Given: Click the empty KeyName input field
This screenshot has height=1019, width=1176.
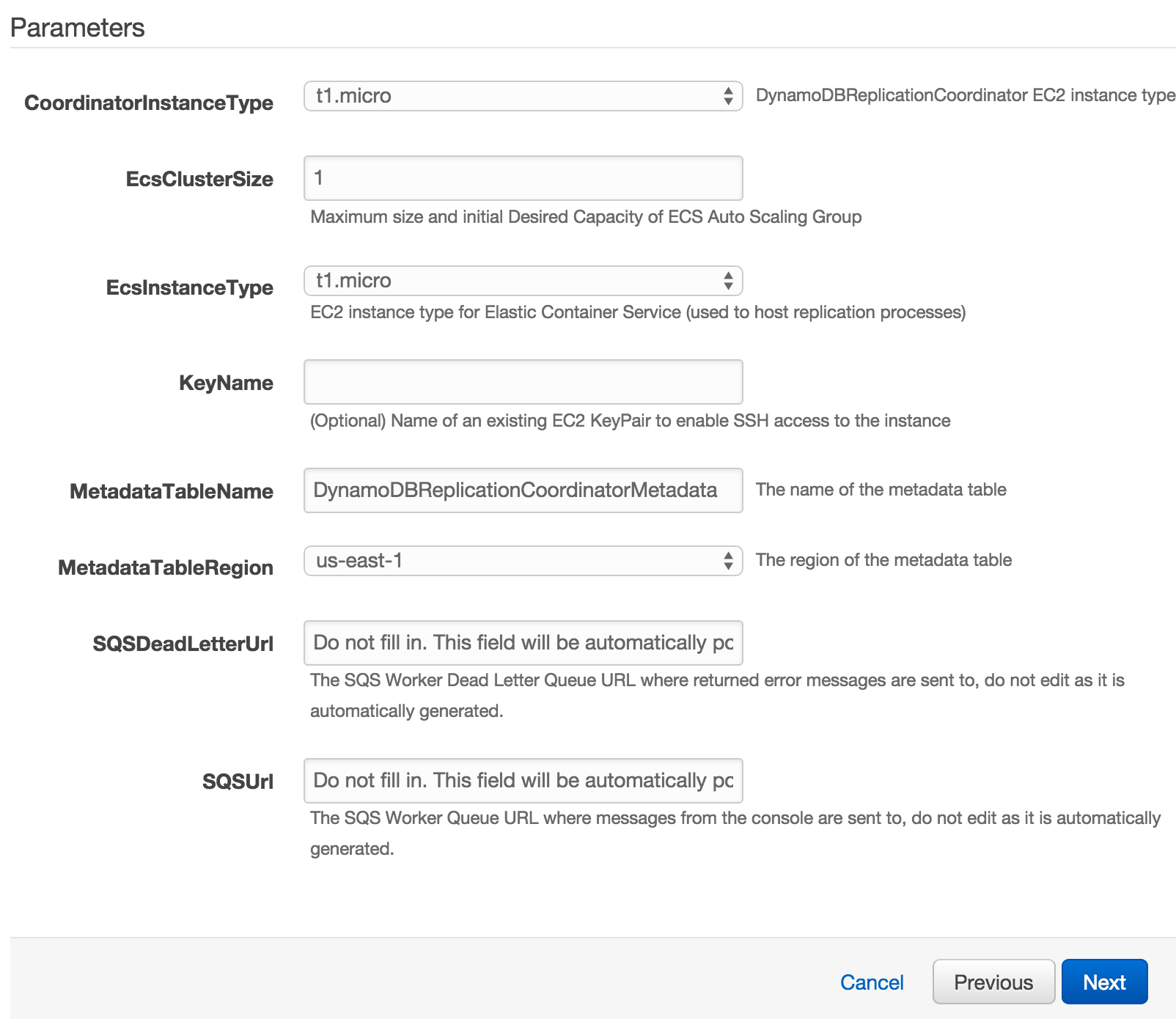Looking at the screenshot, I should tap(522, 382).
